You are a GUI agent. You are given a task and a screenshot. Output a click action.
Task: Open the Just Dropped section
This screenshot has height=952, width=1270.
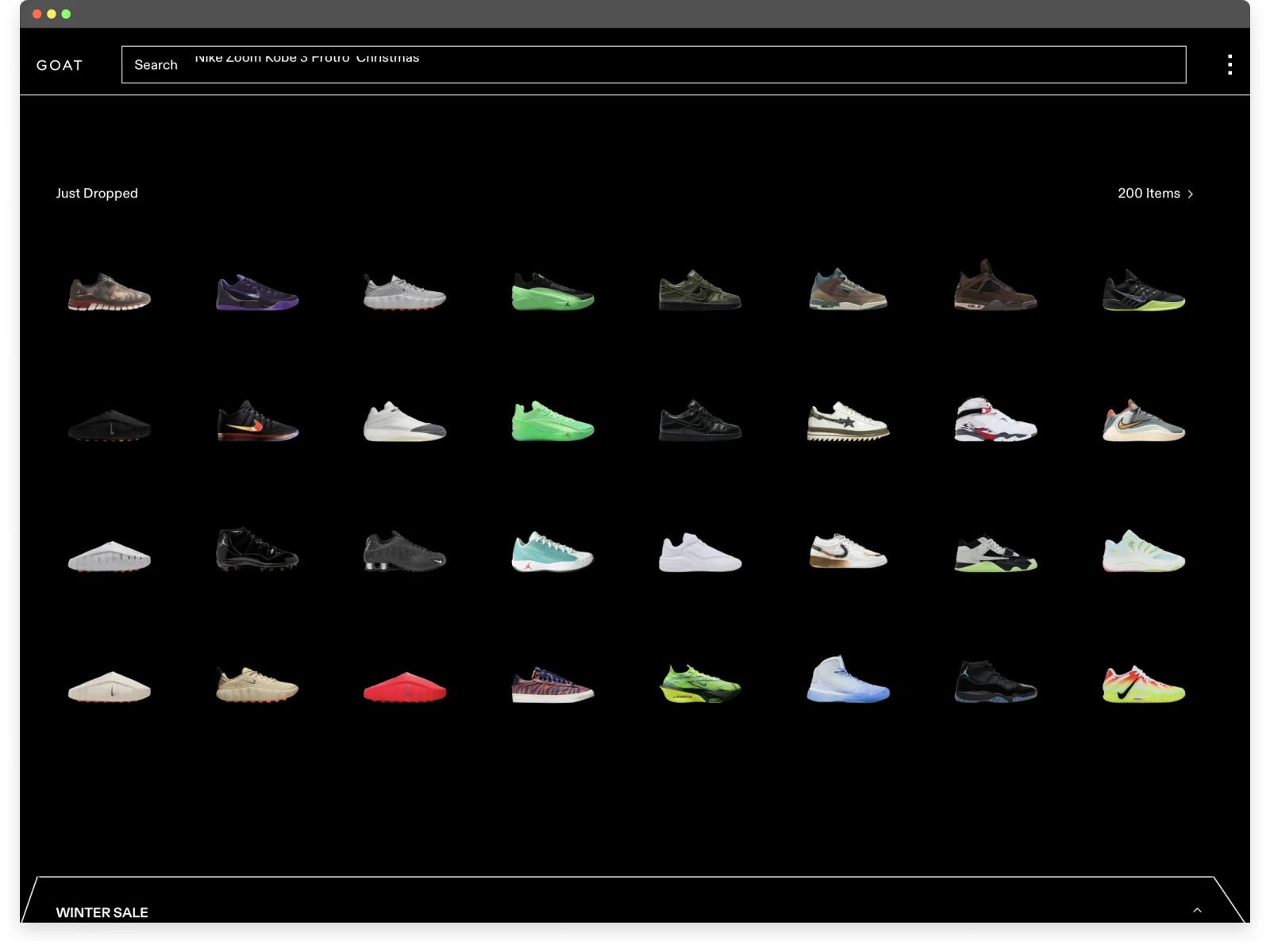(97, 193)
